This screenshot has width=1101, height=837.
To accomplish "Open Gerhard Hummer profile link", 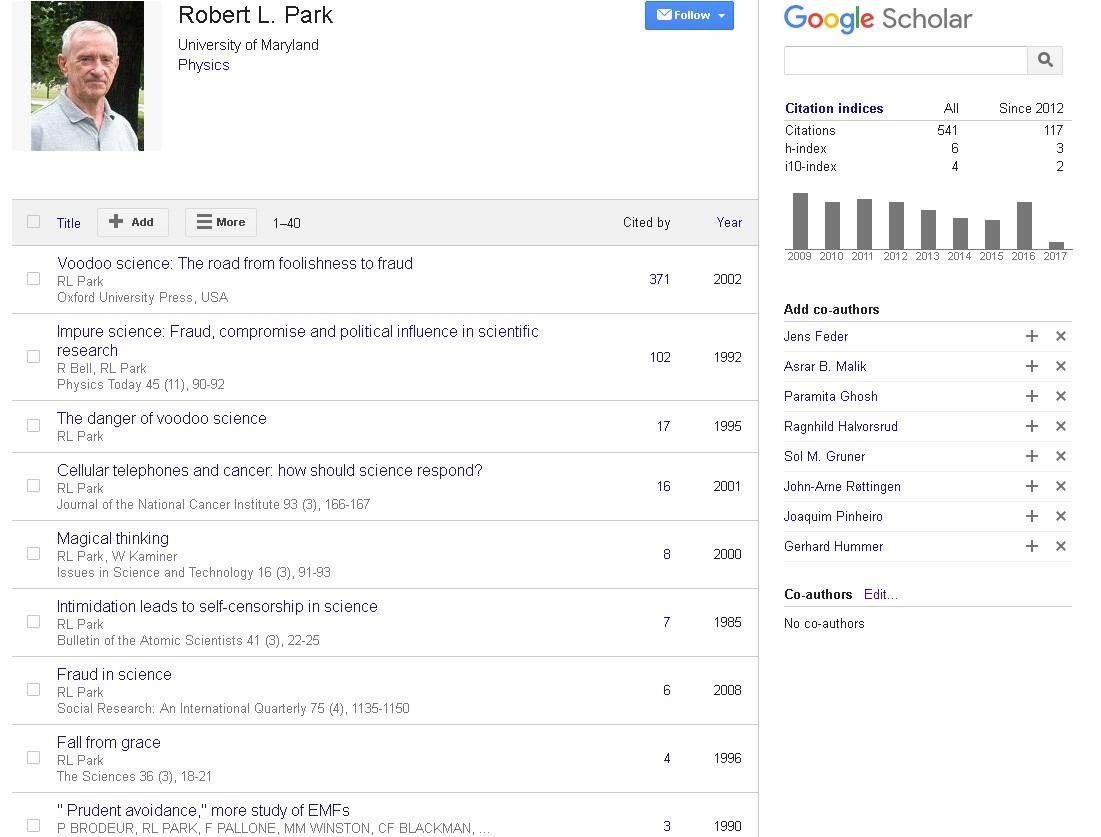I will pyautogui.click(x=833, y=546).
